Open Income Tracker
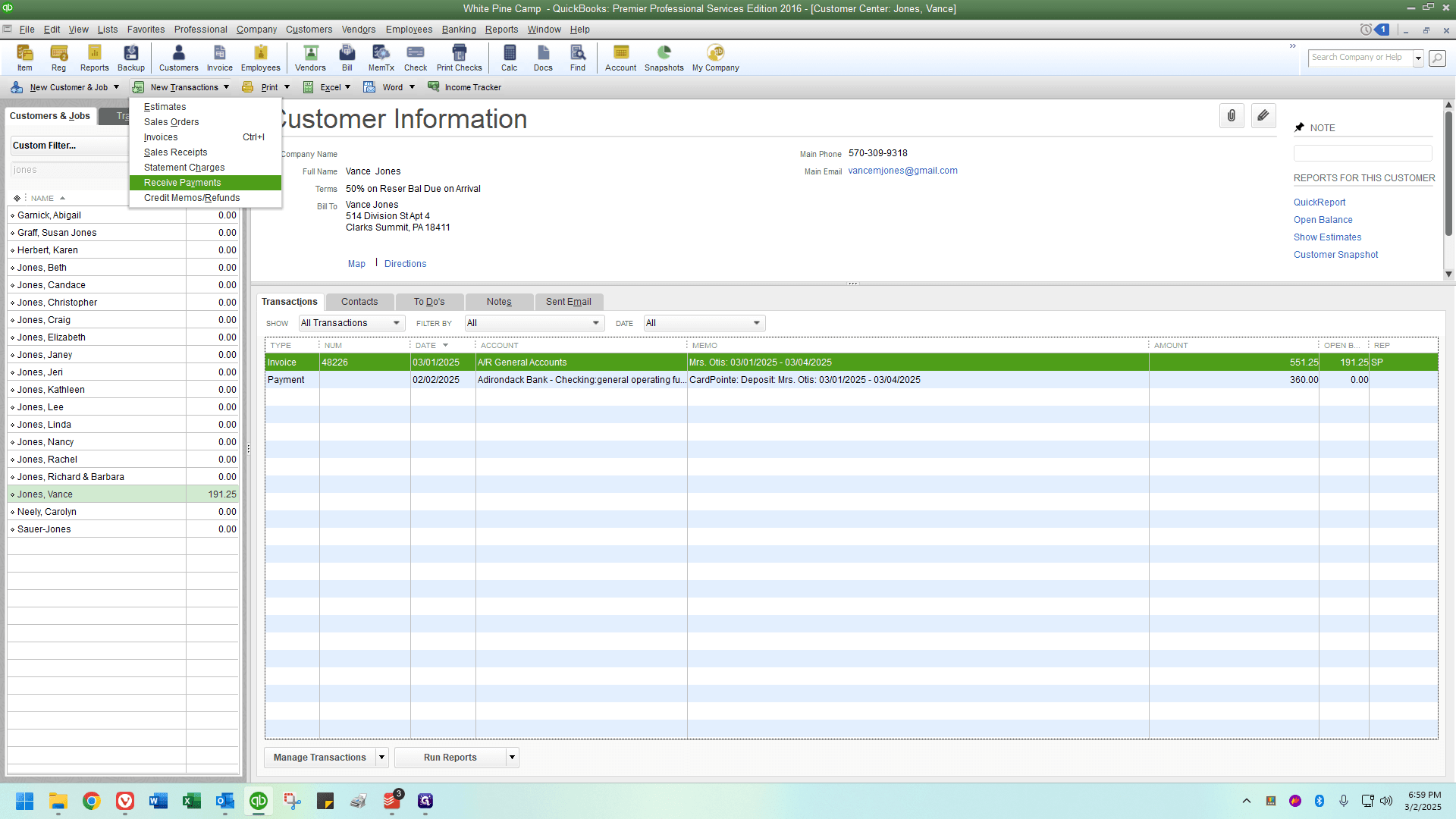The image size is (1456, 819). tap(464, 87)
